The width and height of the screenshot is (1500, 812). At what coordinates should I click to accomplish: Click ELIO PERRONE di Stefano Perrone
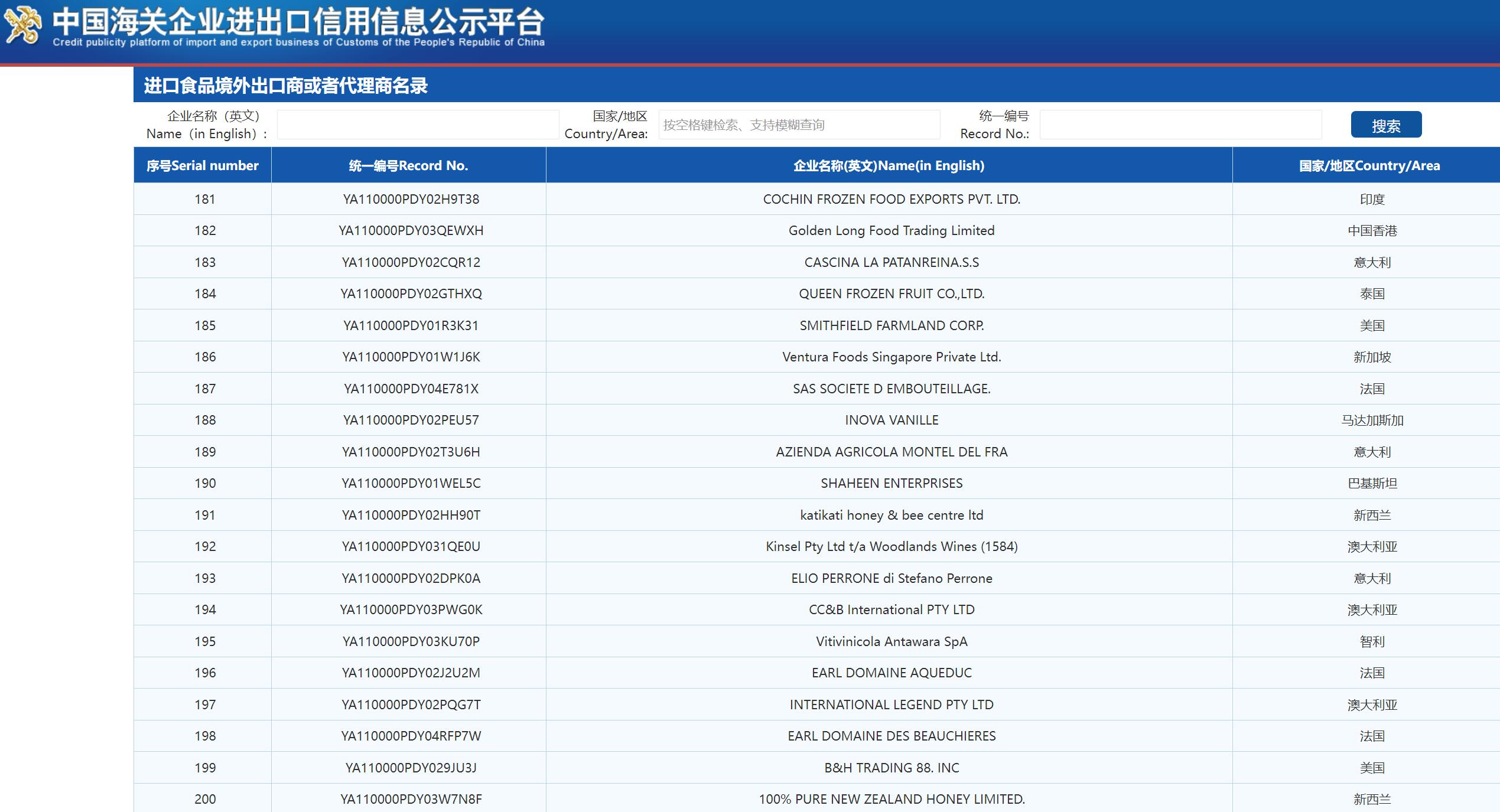(x=891, y=578)
